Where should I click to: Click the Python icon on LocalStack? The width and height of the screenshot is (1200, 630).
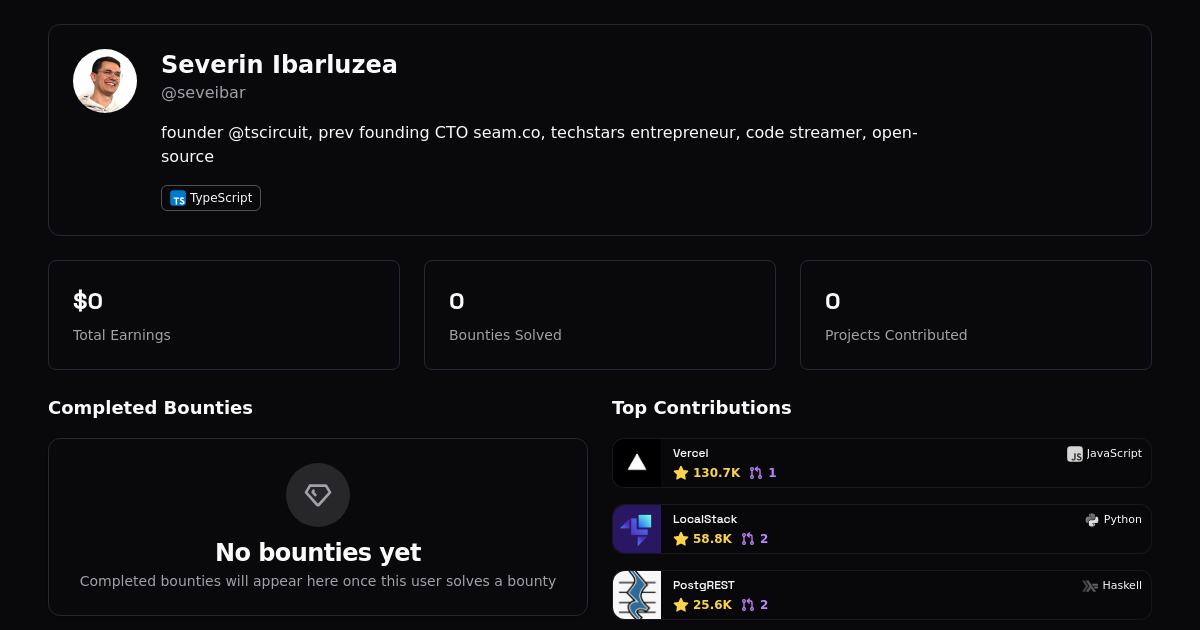click(1092, 520)
